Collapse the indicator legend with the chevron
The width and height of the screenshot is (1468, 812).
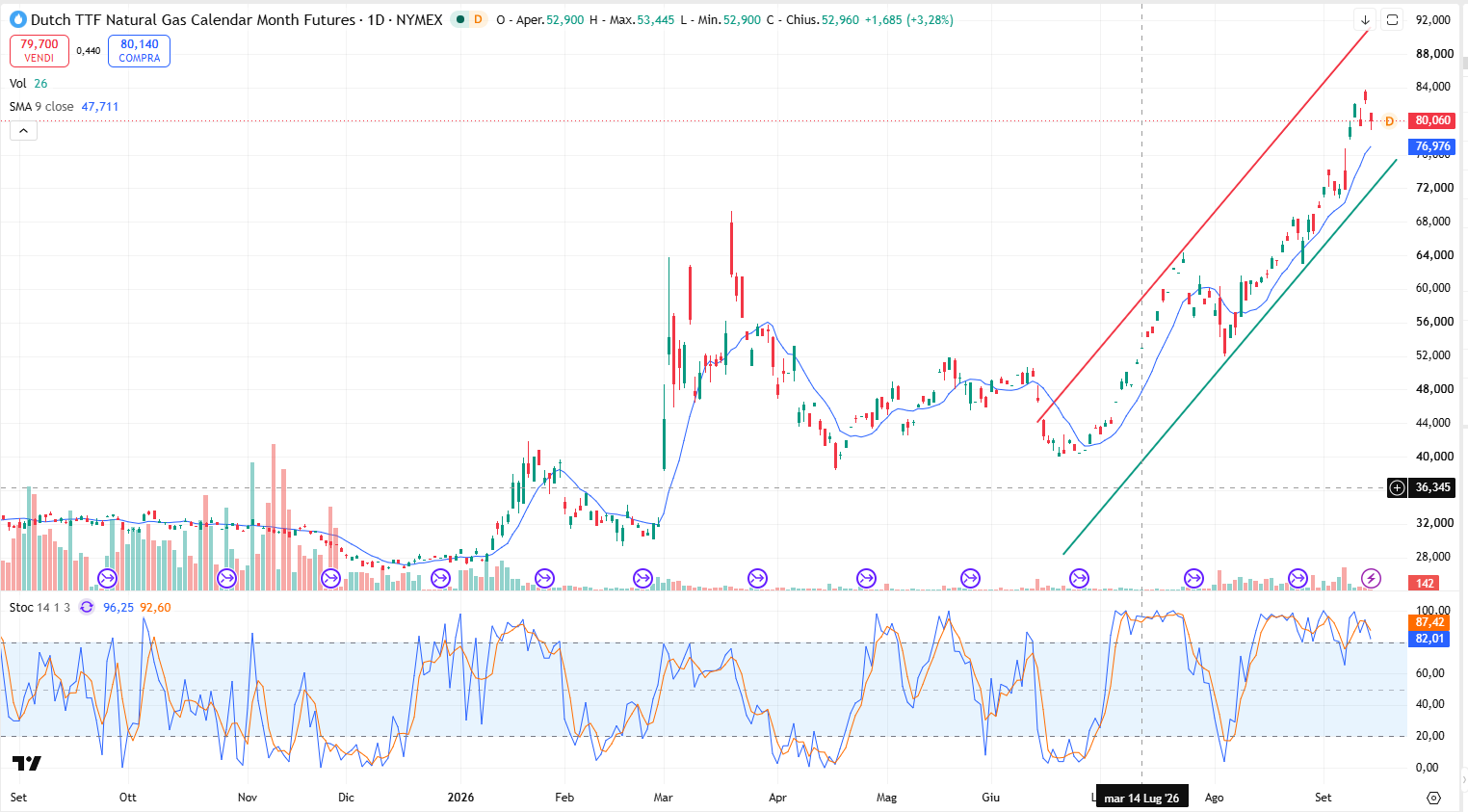point(23,130)
